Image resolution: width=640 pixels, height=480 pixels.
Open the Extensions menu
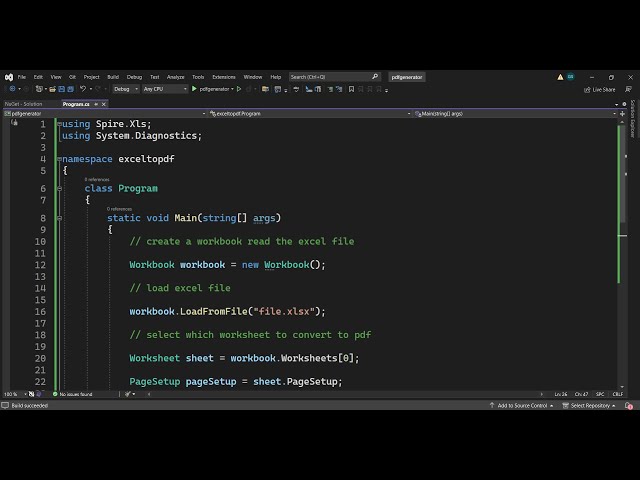tap(224, 77)
